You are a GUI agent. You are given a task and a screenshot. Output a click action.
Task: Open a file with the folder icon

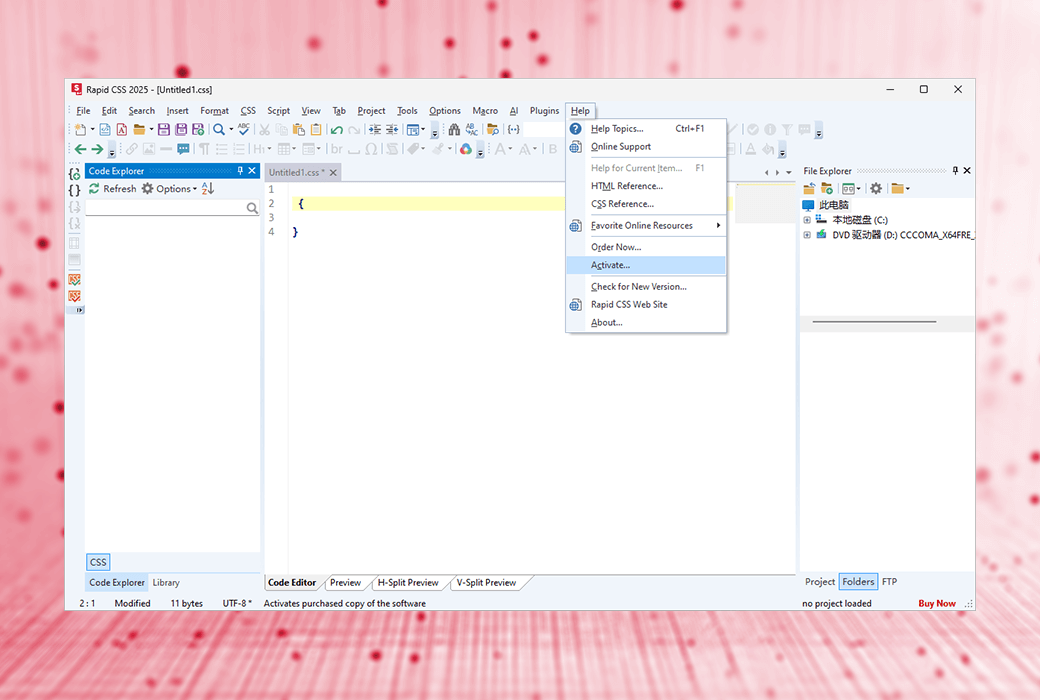[x=139, y=129]
